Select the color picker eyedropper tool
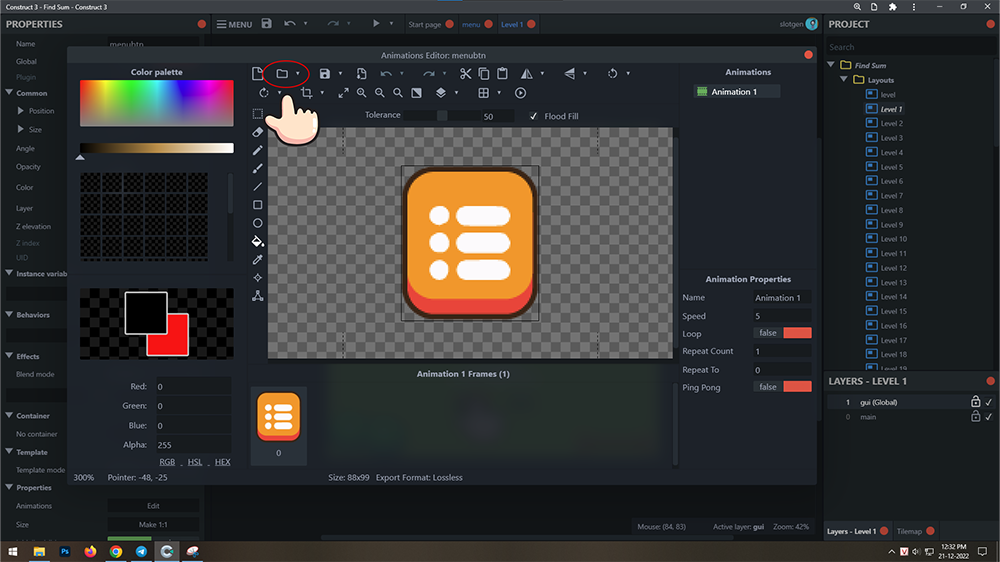 [258, 260]
